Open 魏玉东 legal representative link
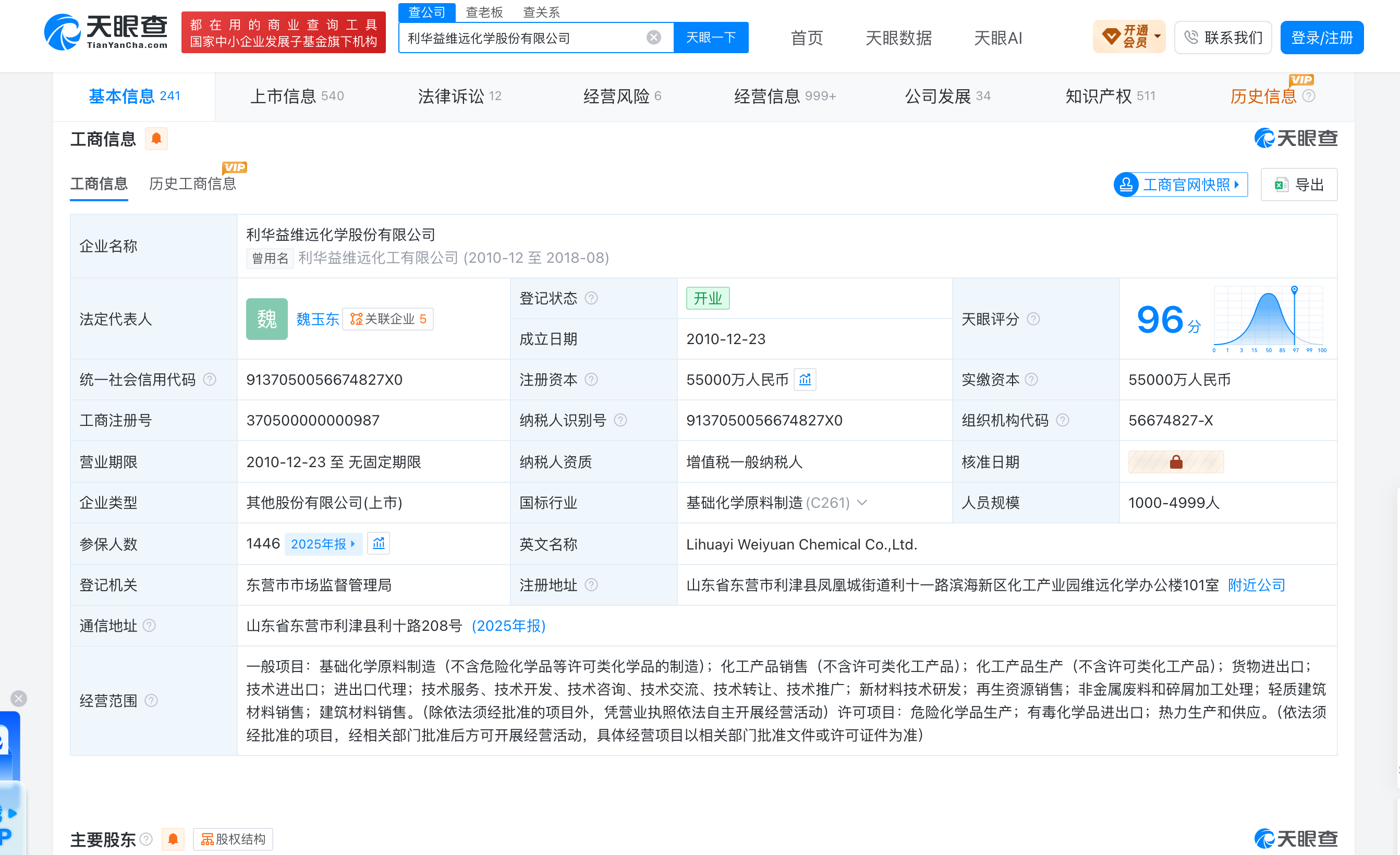This screenshot has height=855, width=1400. (x=318, y=319)
